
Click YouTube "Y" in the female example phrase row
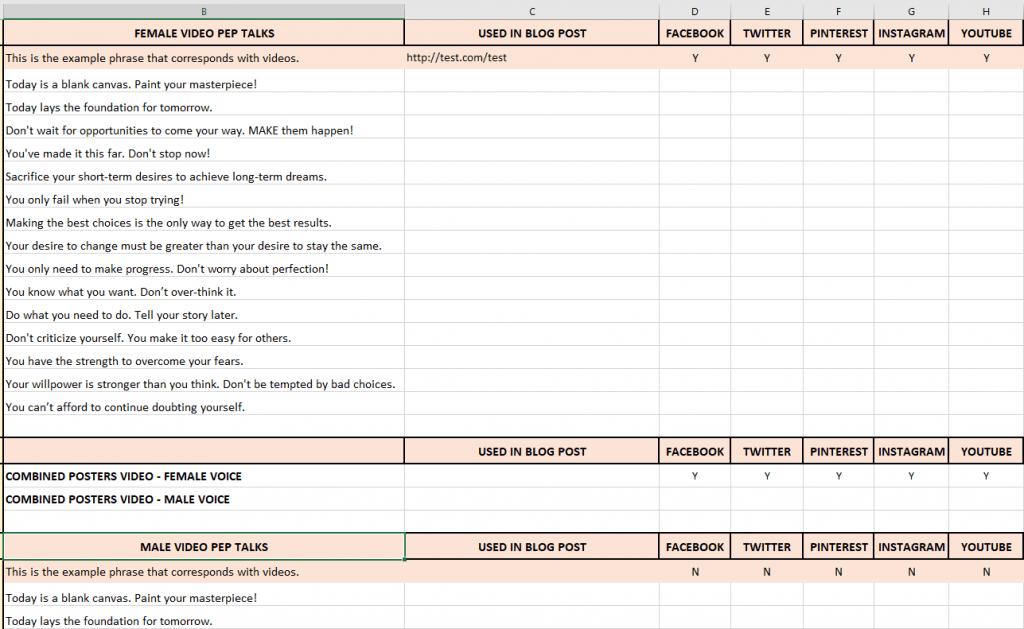point(986,58)
